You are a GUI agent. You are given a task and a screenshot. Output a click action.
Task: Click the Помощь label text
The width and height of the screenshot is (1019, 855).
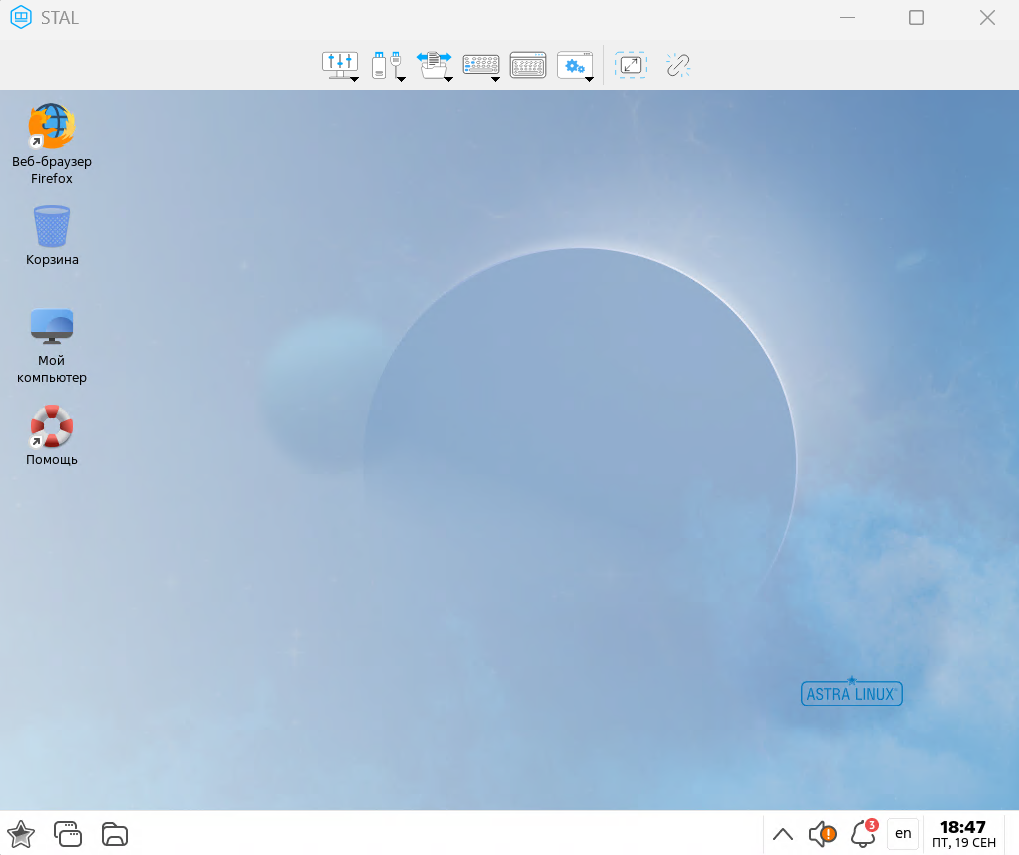pyautogui.click(x=52, y=460)
